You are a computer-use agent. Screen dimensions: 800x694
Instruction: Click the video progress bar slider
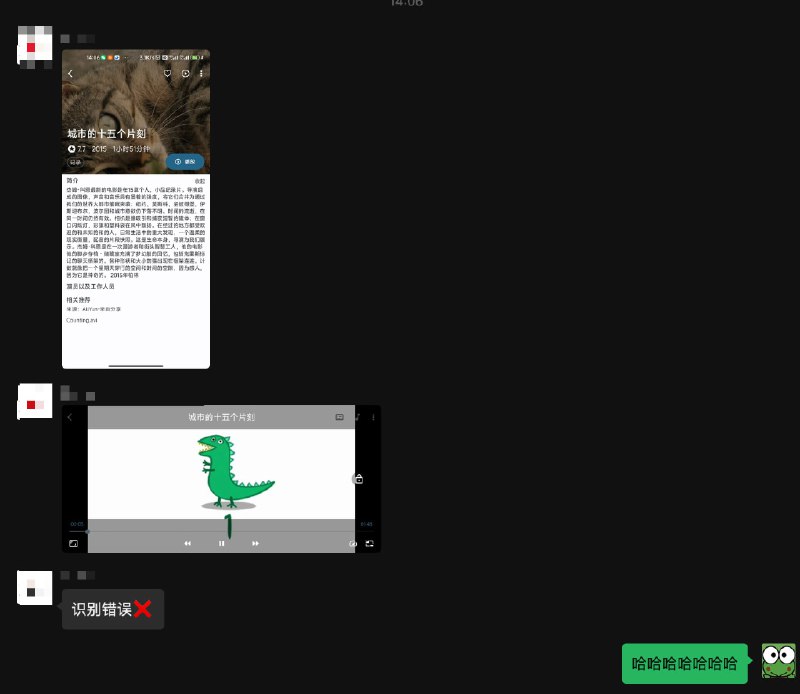coord(88,531)
